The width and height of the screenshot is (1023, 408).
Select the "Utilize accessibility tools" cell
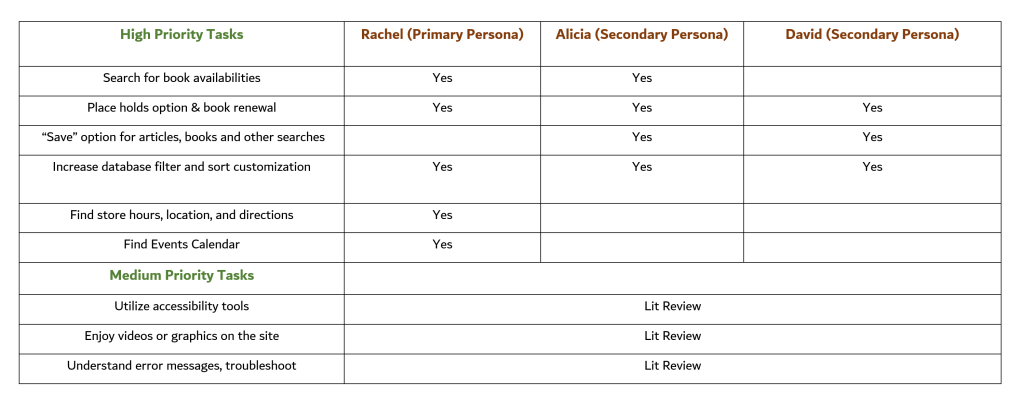click(181, 306)
